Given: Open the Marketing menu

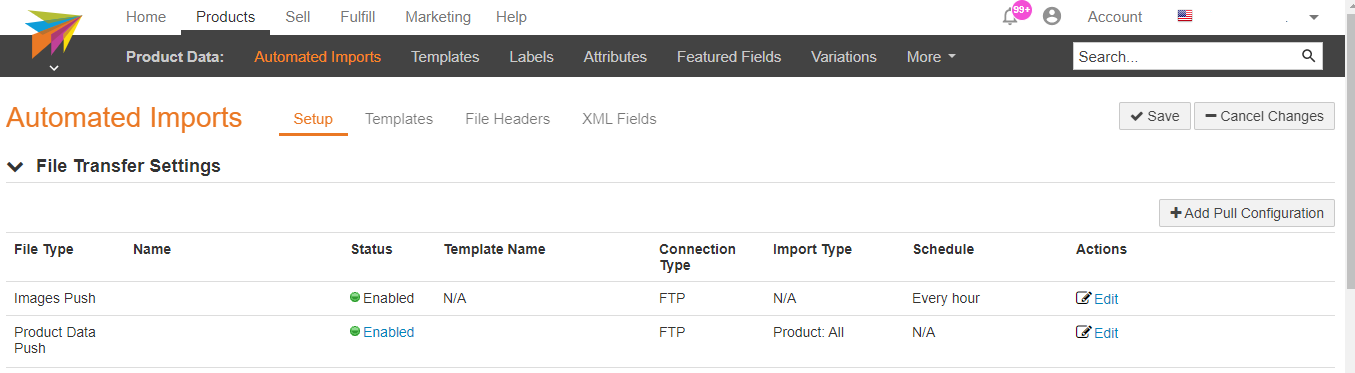Looking at the screenshot, I should pos(438,17).
